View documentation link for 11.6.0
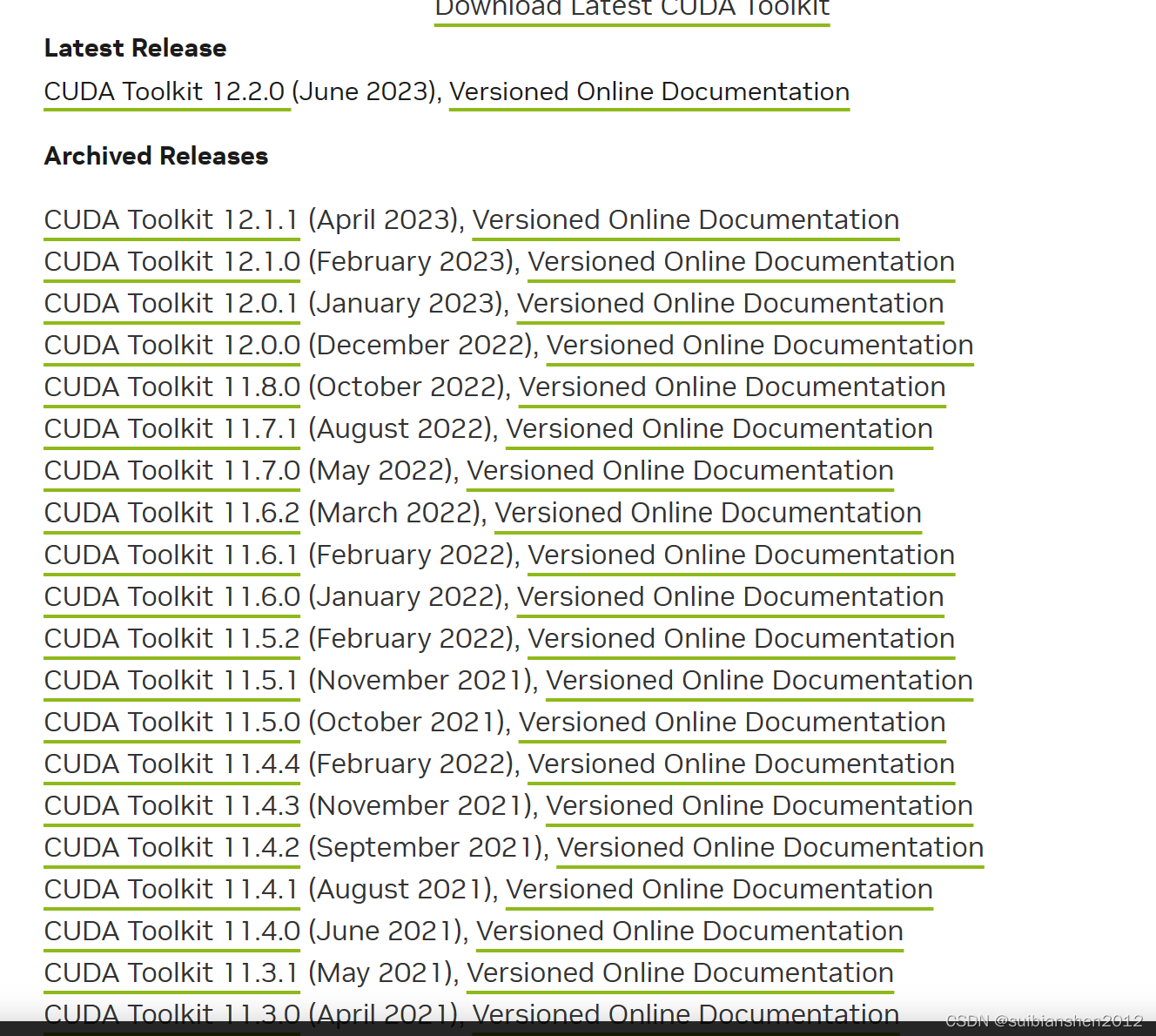 [730, 596]
